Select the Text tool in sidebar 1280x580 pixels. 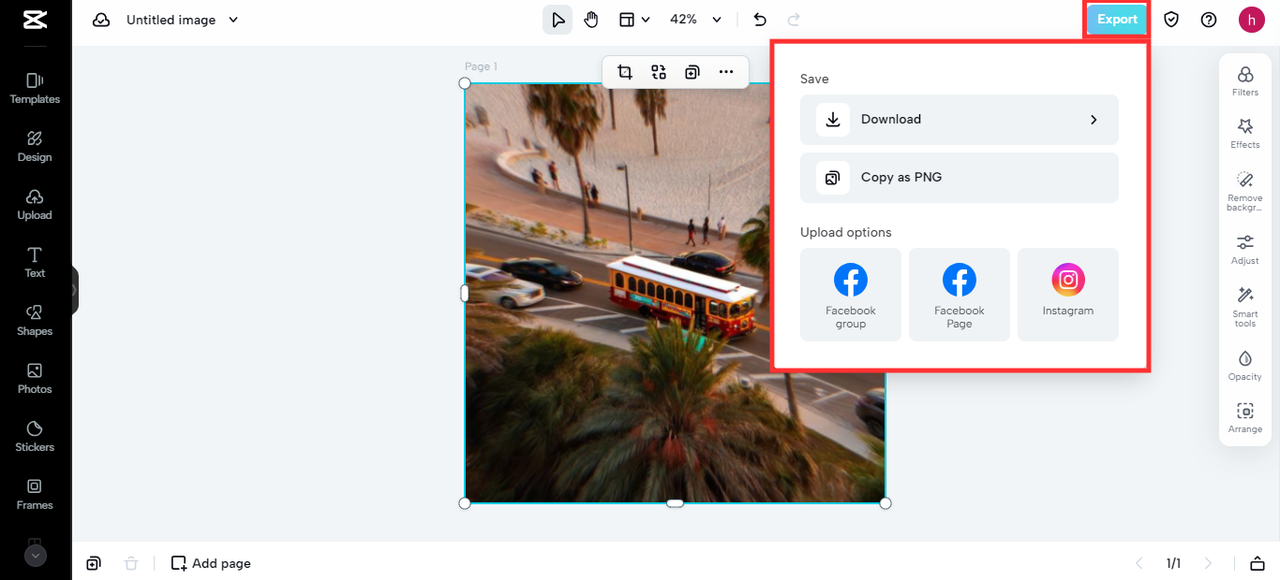click(35, 262)
